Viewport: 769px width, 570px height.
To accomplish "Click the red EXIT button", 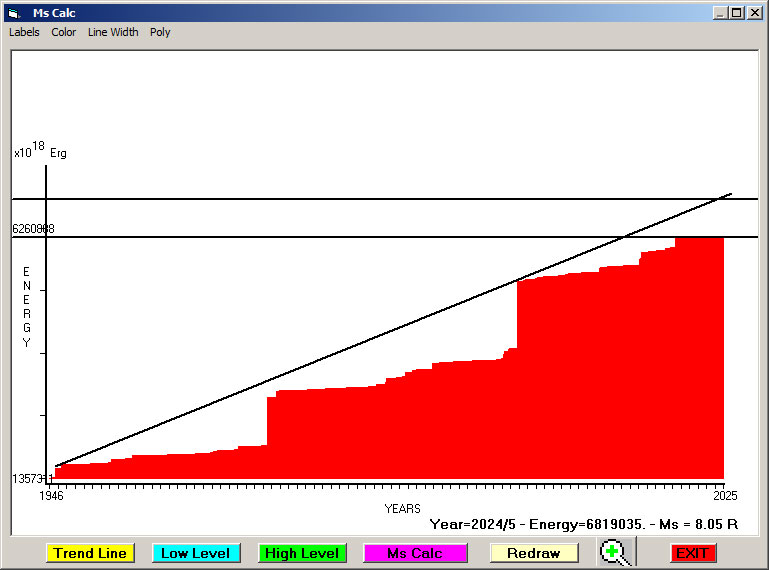I will coord(692,553).
